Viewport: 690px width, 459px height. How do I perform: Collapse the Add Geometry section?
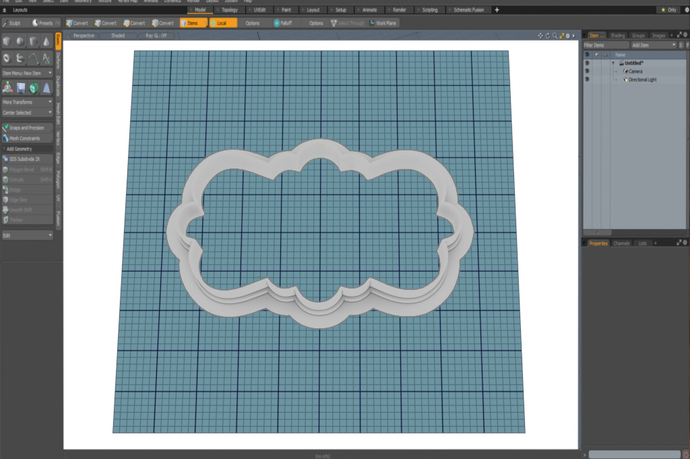(27, 149)
